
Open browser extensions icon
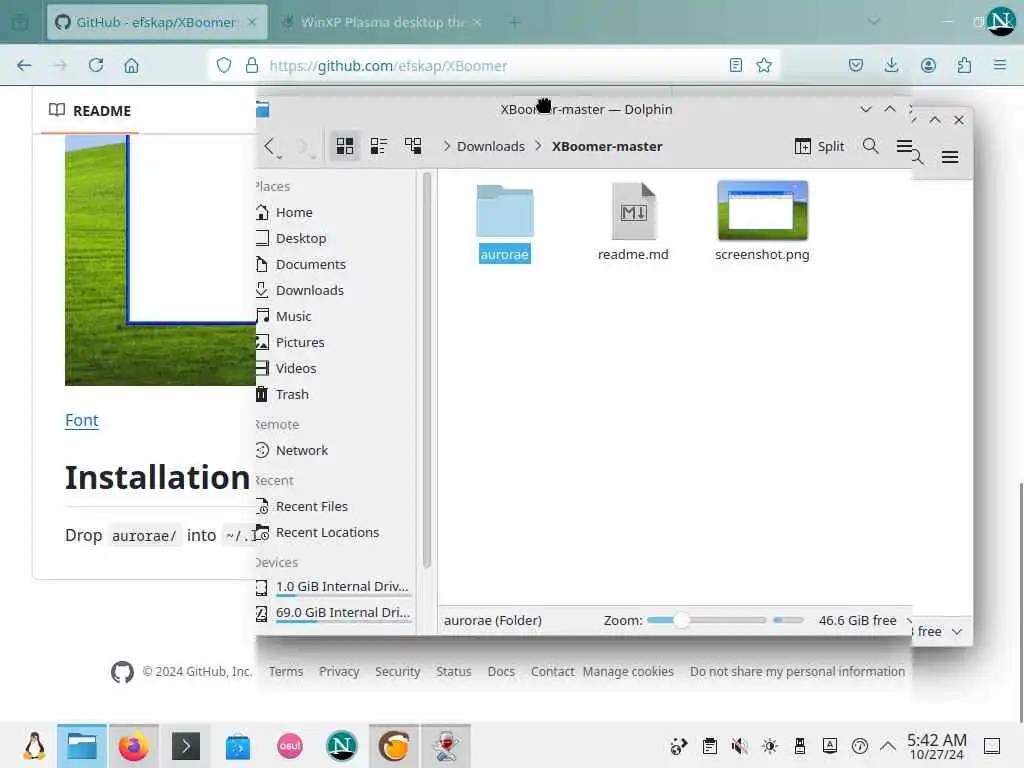click(x=964, y=65)
